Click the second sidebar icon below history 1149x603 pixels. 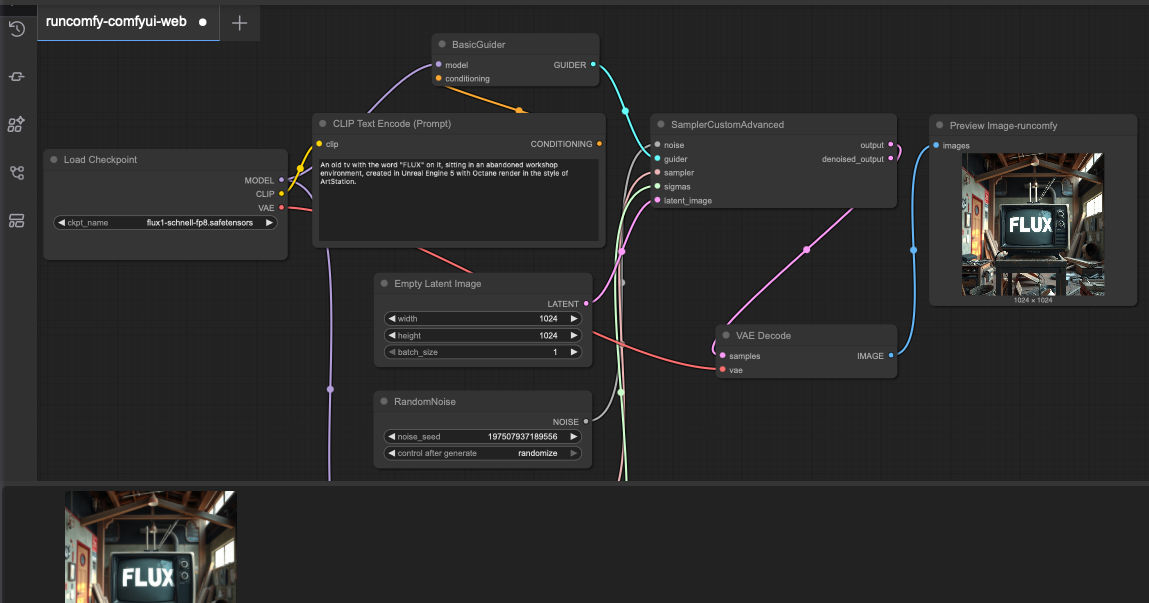17,77
